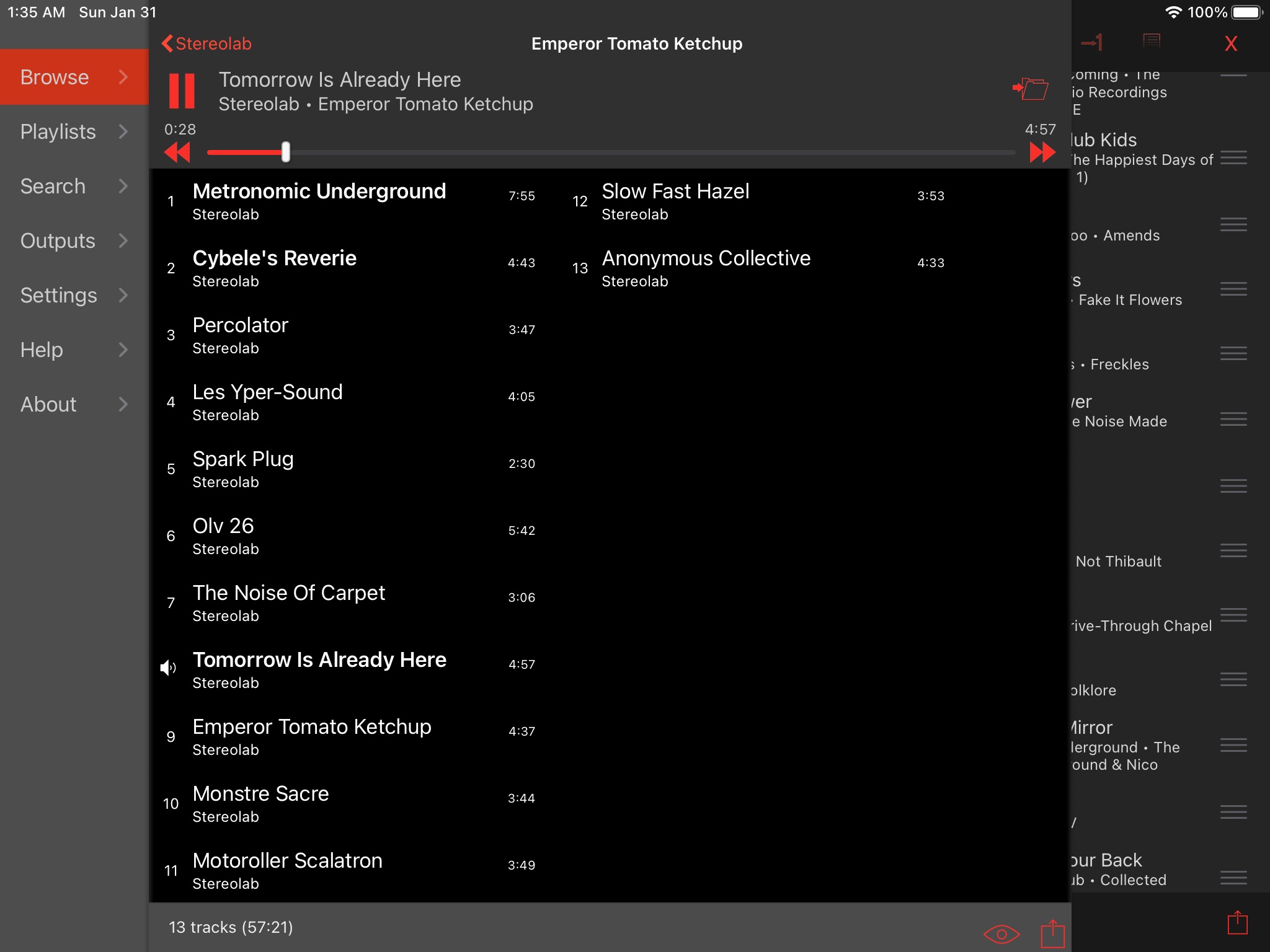Grab the reorder handle for Not Thibault row
1270x952 pixels.
click(x=1233, y=550)
